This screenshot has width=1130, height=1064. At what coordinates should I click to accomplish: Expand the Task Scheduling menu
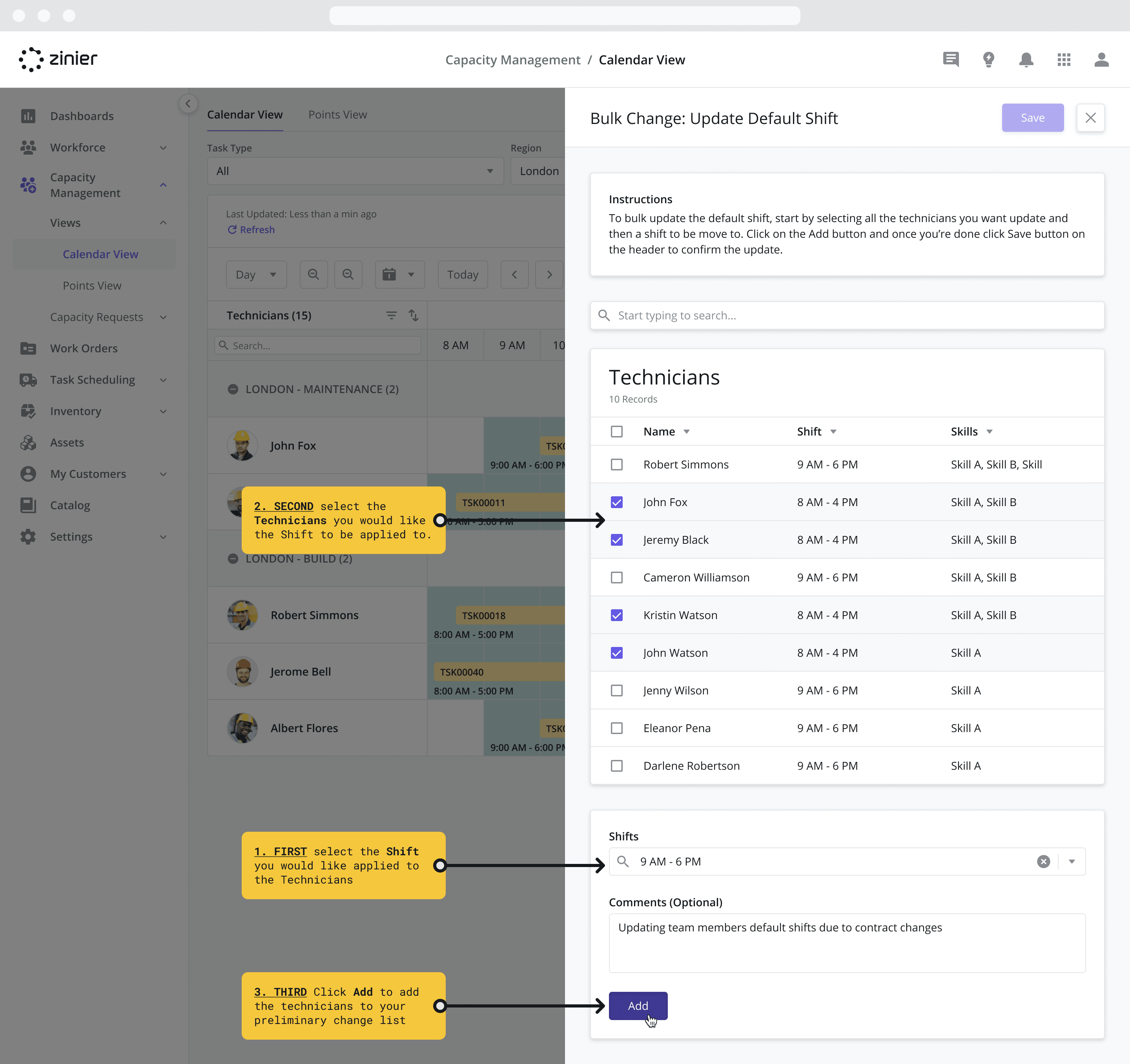(x=163, y=380)
